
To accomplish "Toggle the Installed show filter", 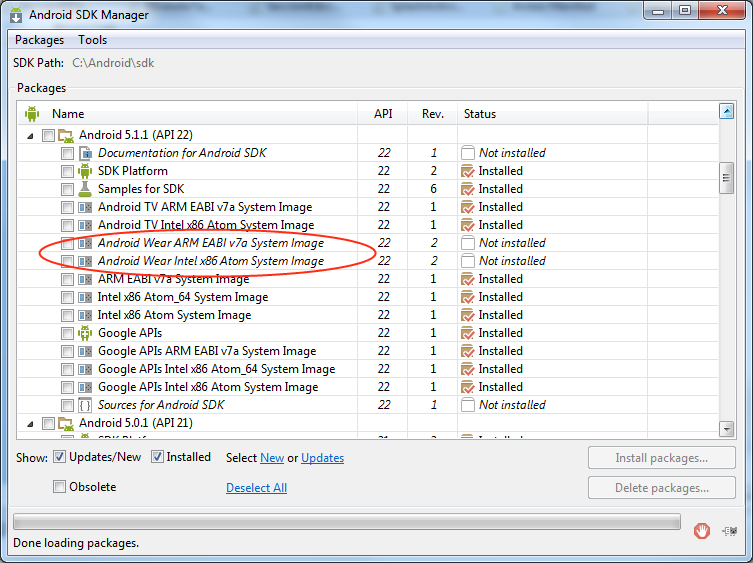I will pyautogui.click(x=157, y=457).
